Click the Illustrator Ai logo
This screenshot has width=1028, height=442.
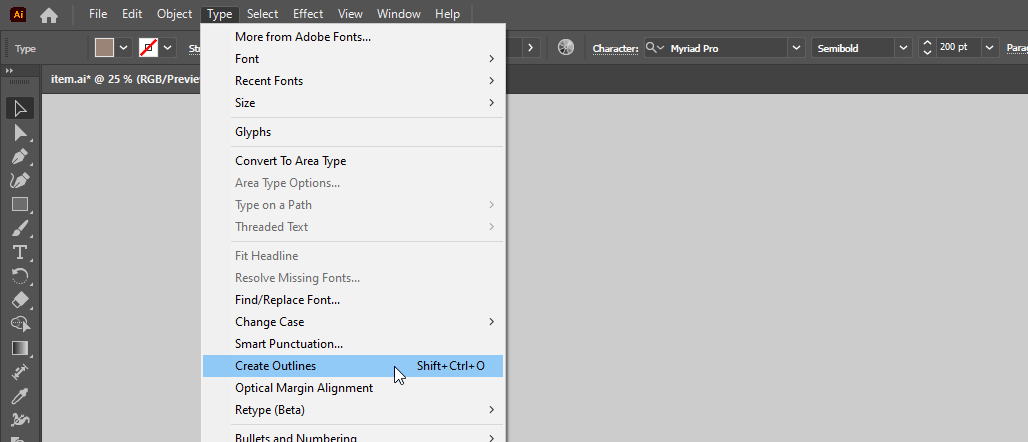(20, 14)
